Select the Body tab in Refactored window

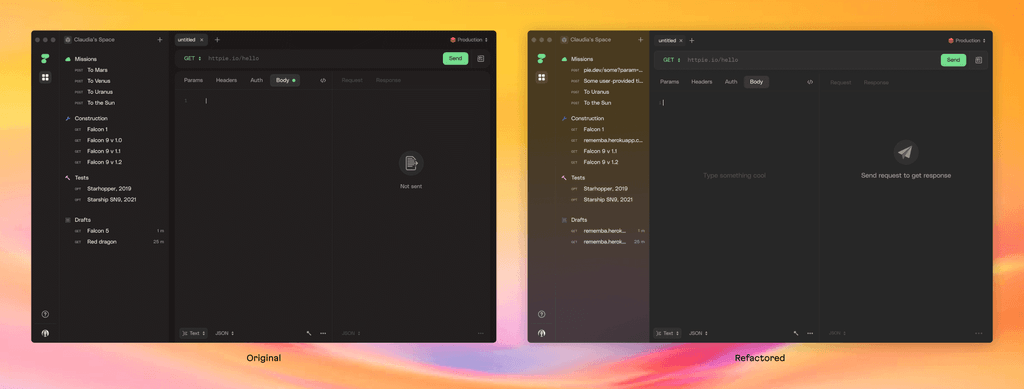[756, 82]
